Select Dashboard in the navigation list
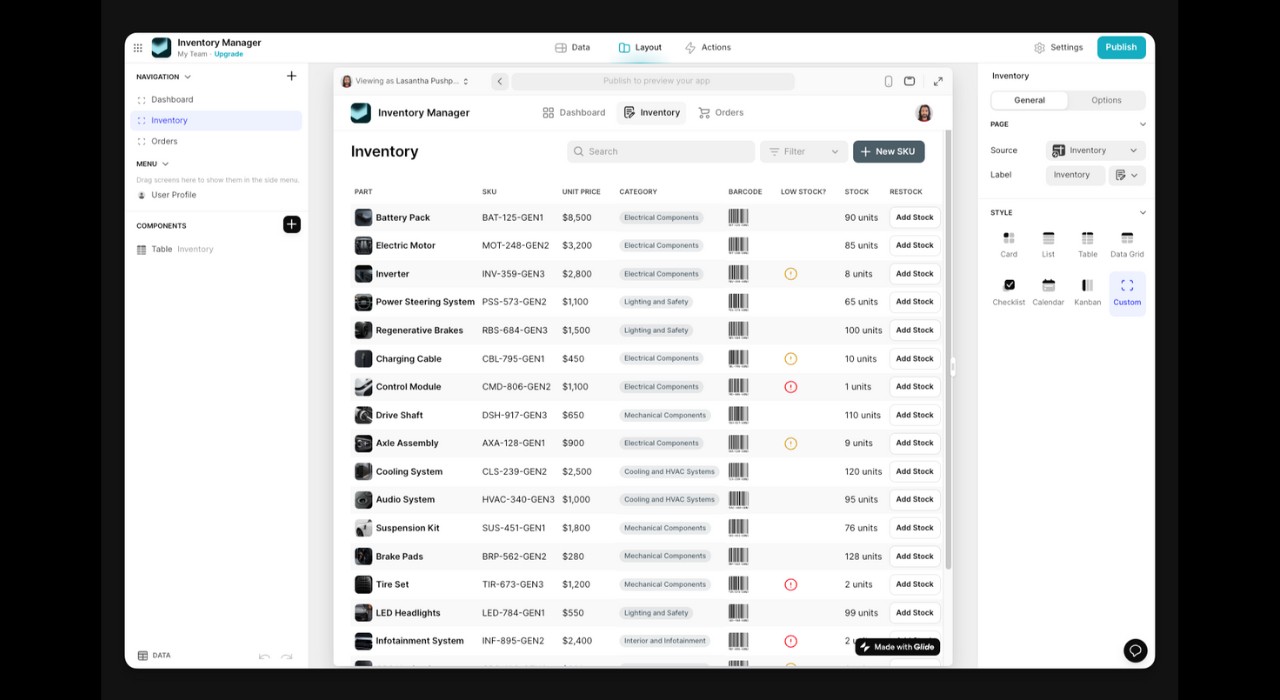 click(216, 100)
